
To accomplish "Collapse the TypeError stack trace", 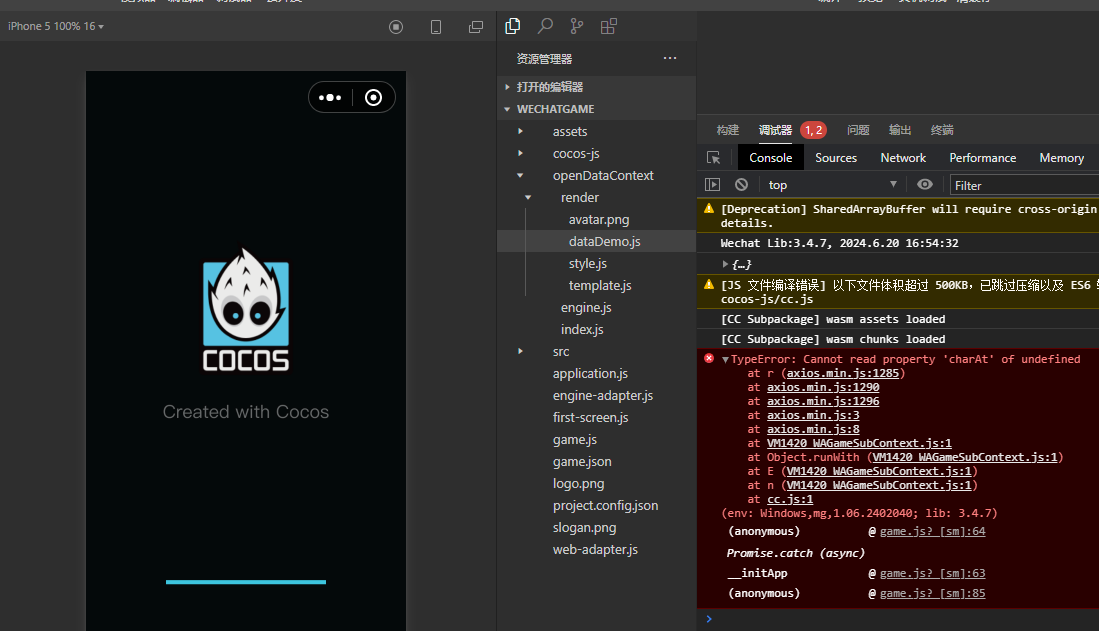I will (725, 359).
